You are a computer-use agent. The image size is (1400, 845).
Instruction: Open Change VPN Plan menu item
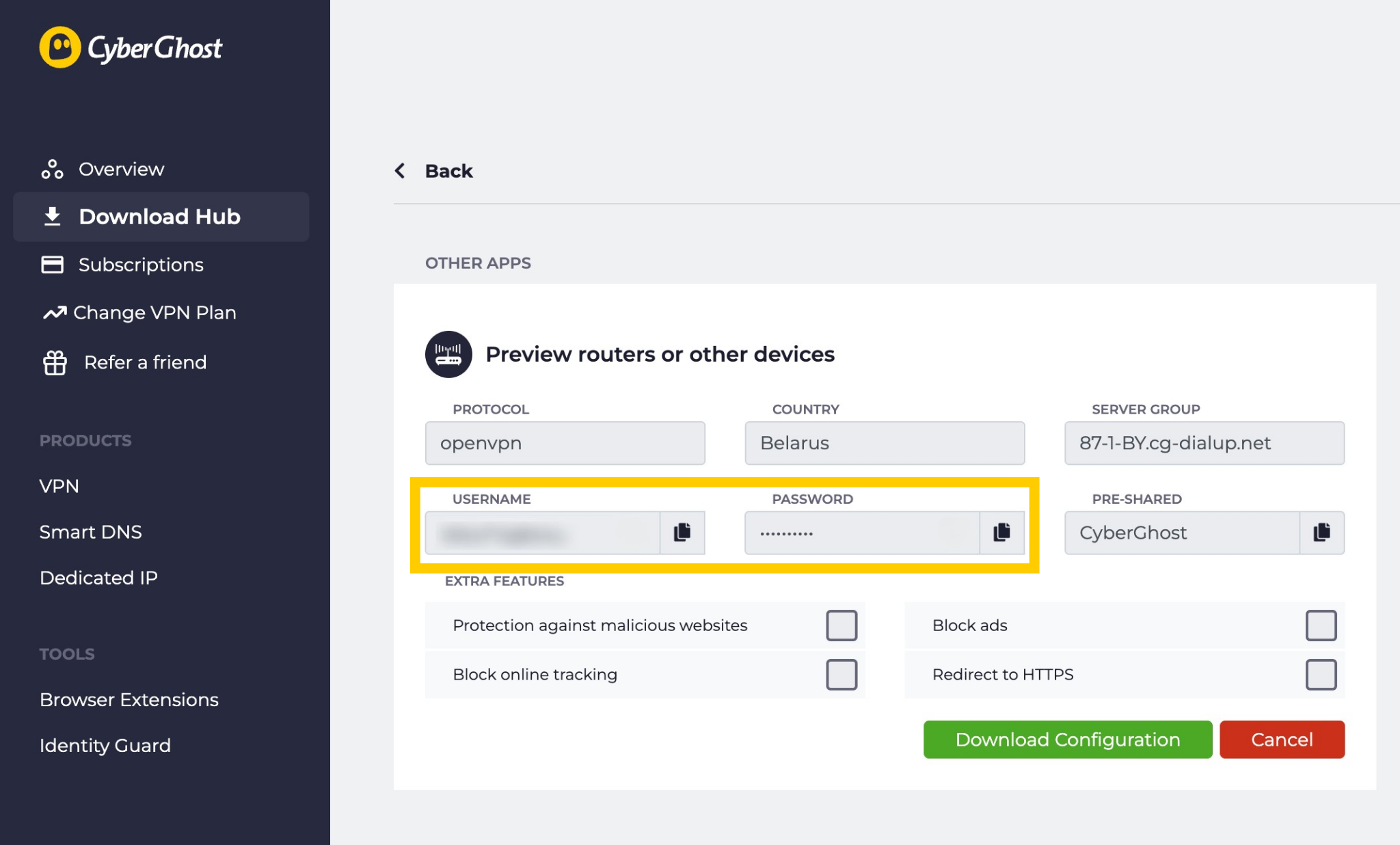click(x=154, y=312)
